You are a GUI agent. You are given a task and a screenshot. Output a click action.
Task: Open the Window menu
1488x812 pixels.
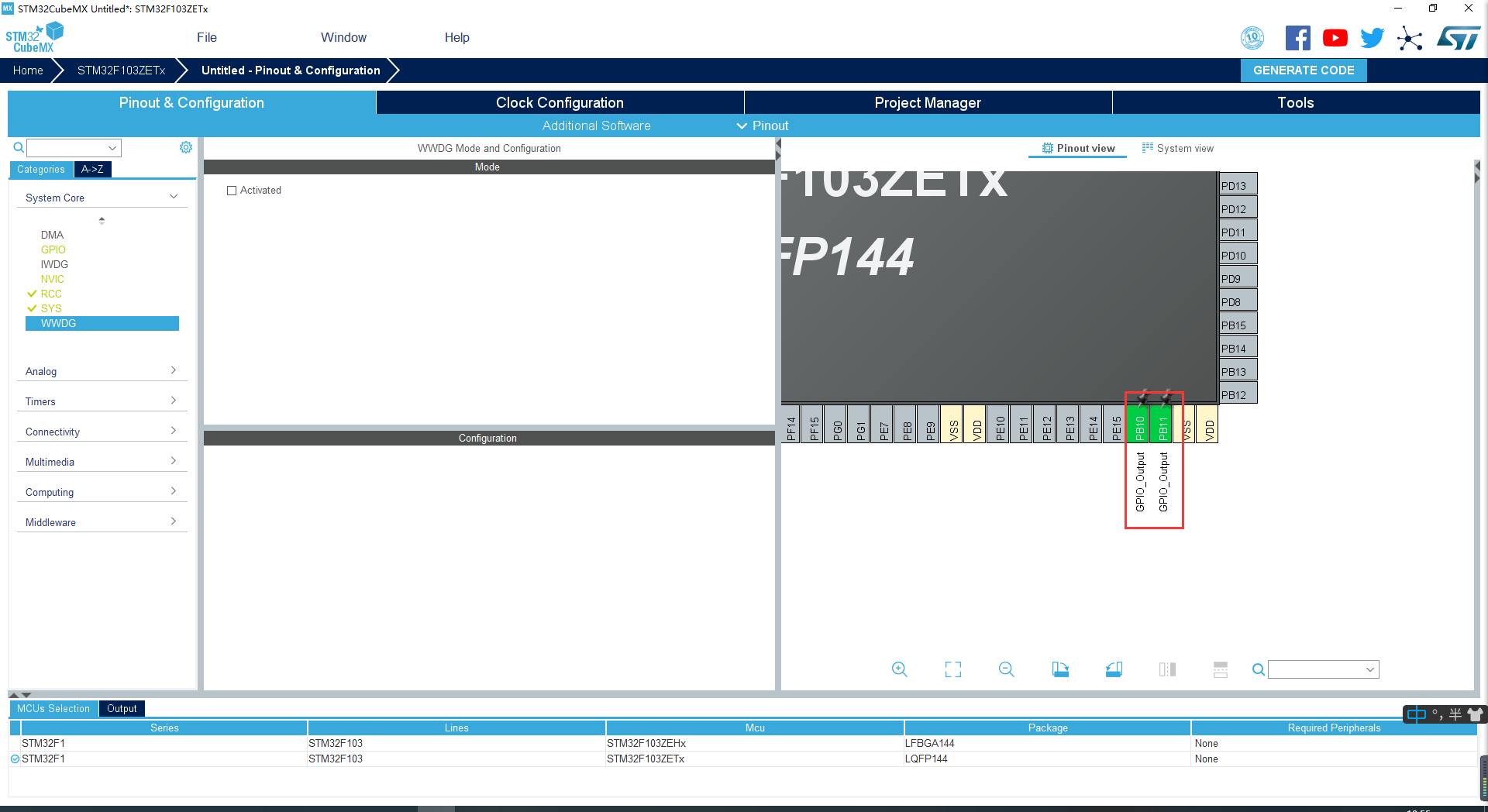[x=343, y=37]
